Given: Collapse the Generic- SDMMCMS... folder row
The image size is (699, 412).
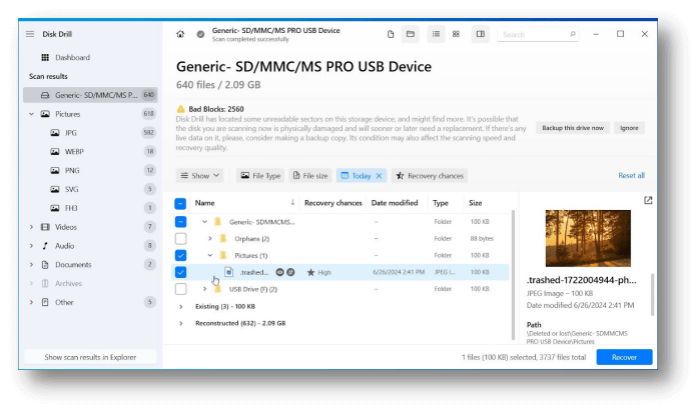Looking at the screenshot, I should (205, 222).
